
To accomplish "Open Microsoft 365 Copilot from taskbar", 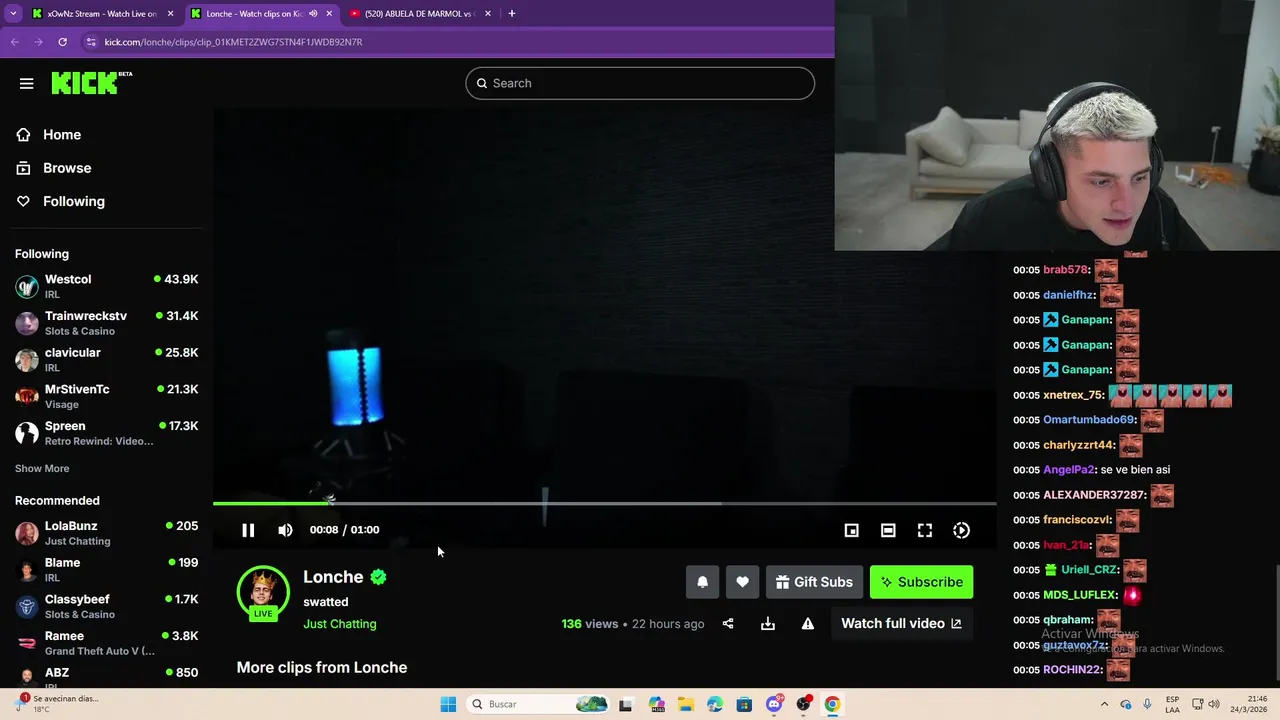I will click(656, 704).
